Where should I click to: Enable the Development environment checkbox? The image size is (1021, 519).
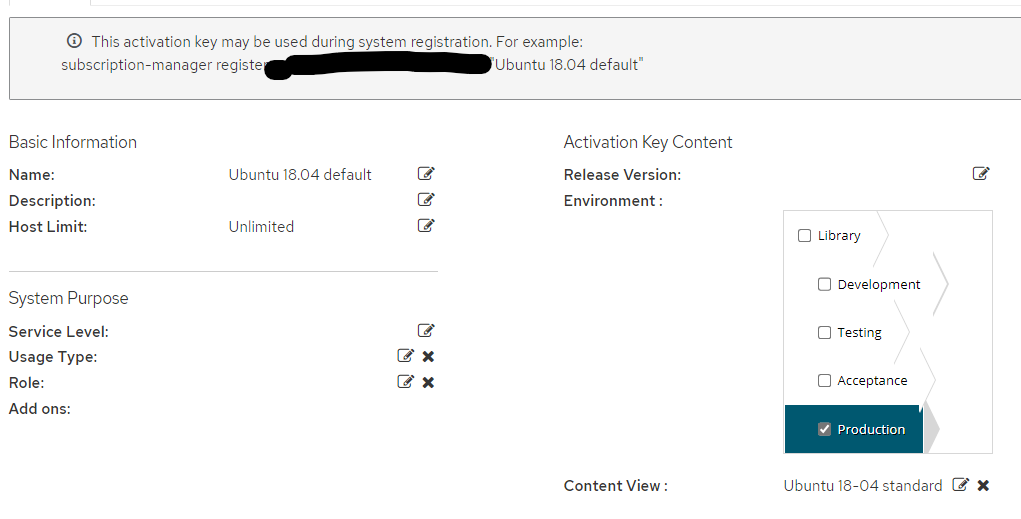tap(824, 284)
